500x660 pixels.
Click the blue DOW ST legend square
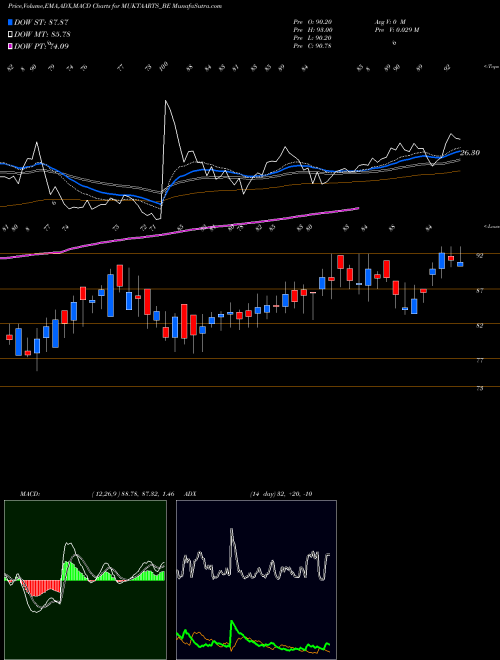11,22
